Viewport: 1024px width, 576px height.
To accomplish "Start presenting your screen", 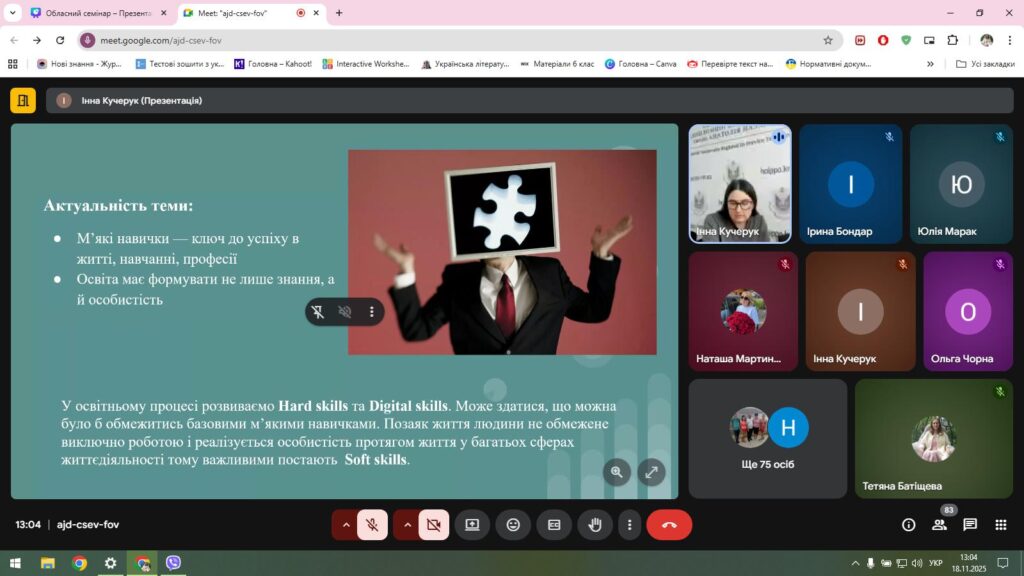I will point(472,524).
